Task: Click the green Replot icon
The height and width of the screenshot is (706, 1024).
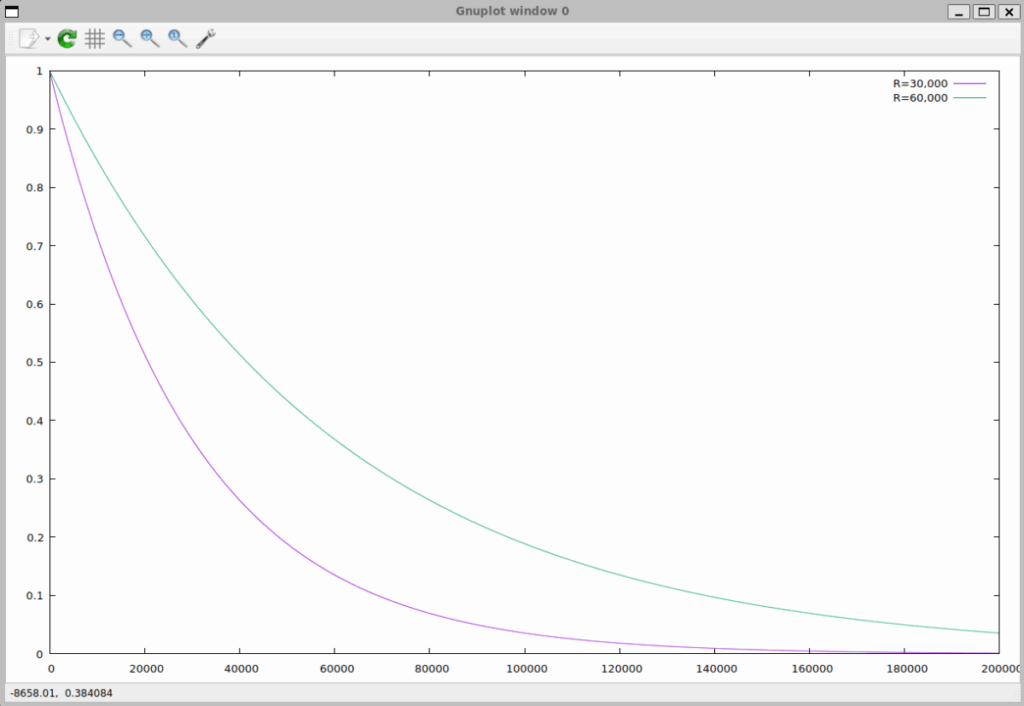Action: pyautogui.click(x=67, y=39)
